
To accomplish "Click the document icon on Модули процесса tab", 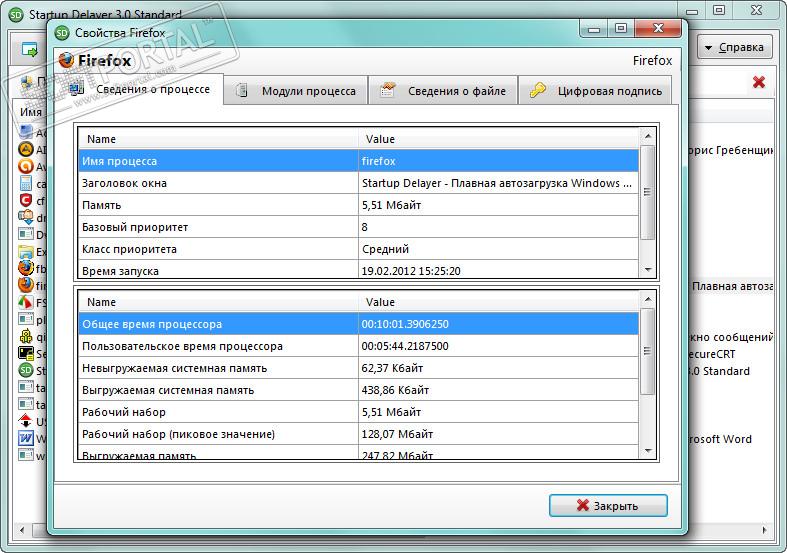I will click(x=242, y=90).
